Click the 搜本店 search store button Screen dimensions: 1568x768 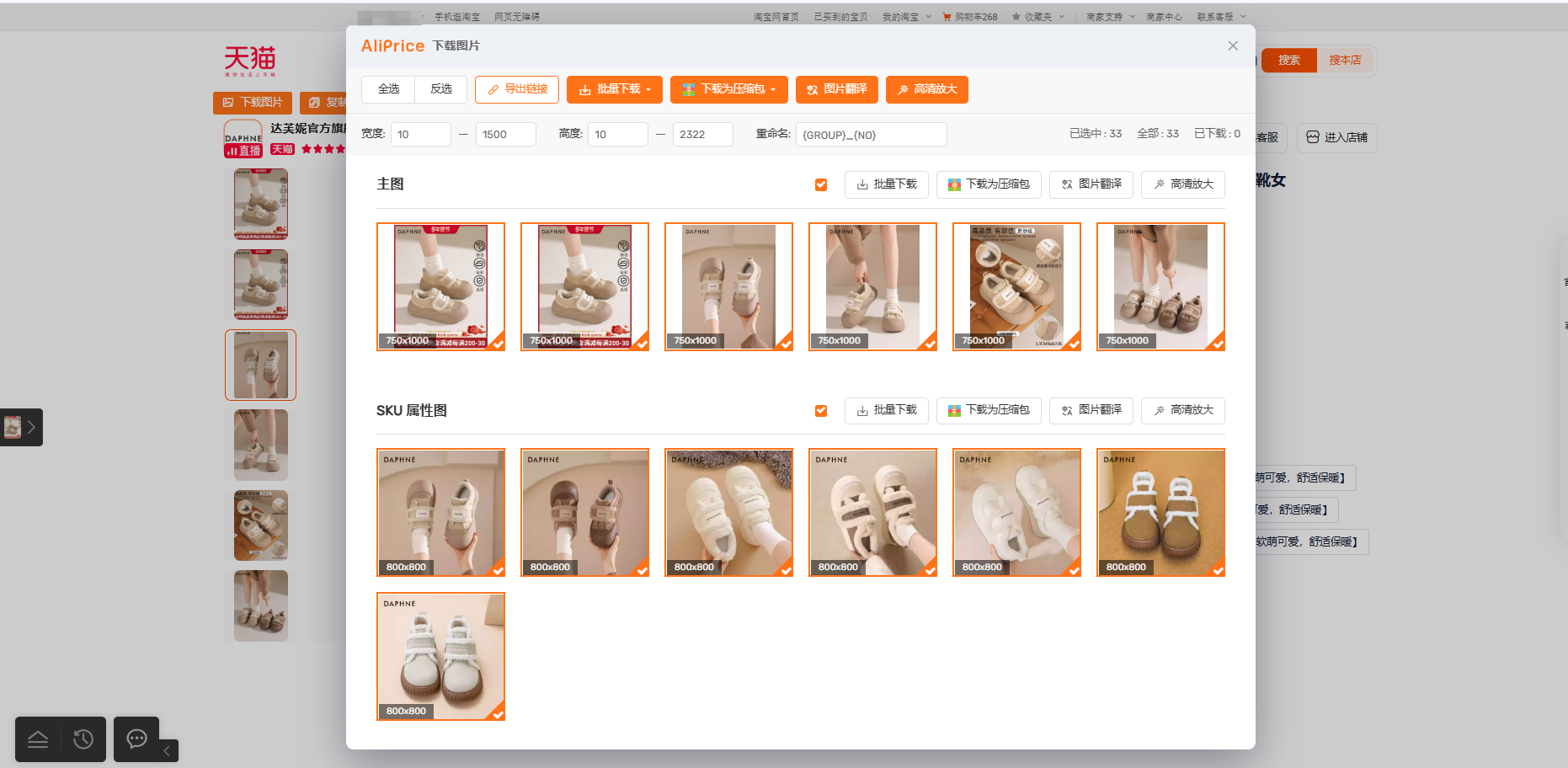click(x=1345, y=61)
